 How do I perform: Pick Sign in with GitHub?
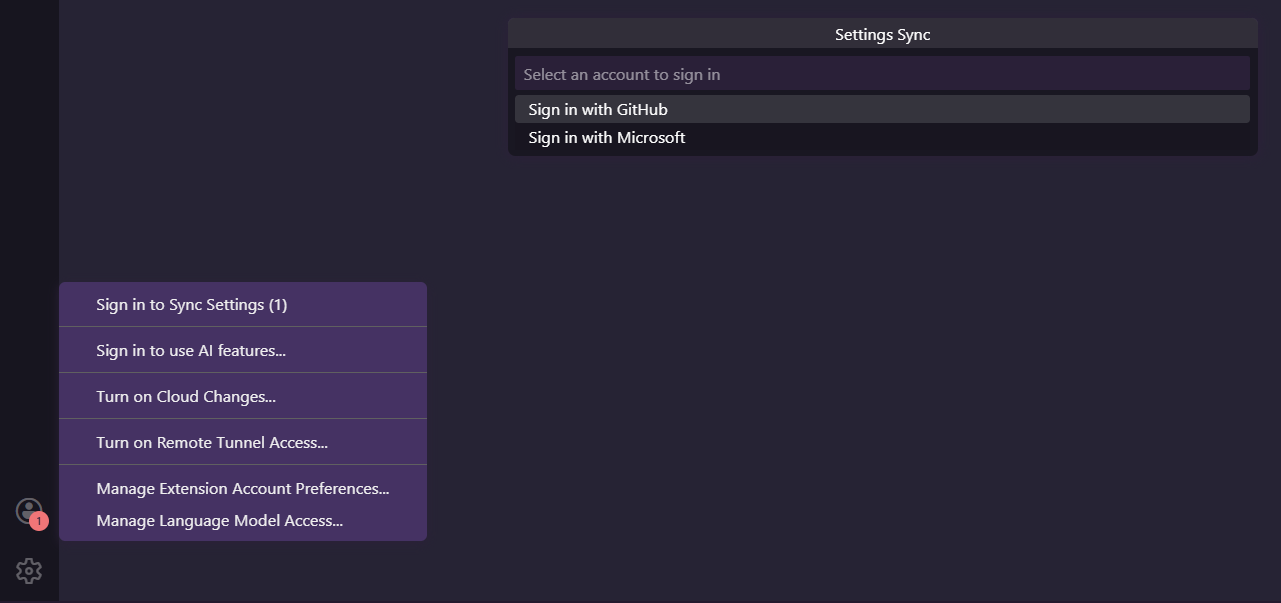(x=598, y=110)
